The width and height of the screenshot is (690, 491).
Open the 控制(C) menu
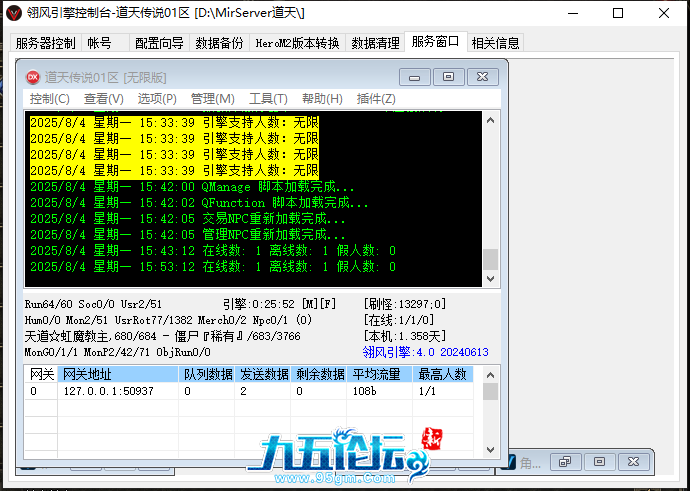click(49, 99)
